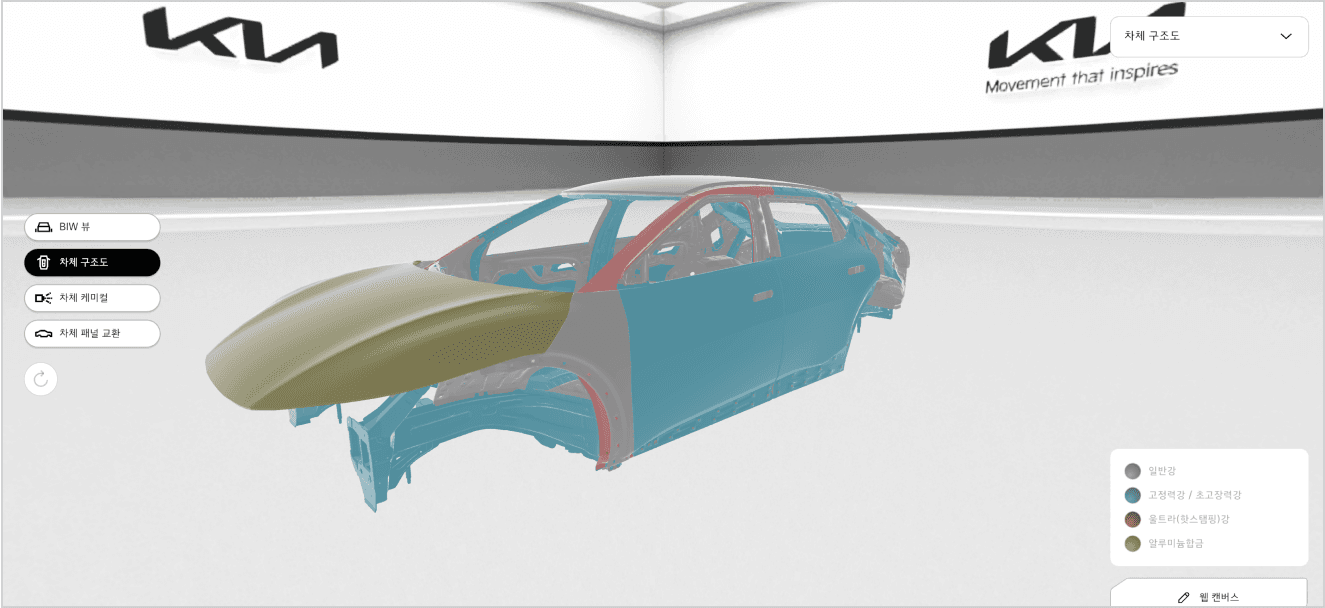Switch to 차체 패널 교환 mode
The width and height of the screenshot is (1325, 608).
tap(92, 334)
